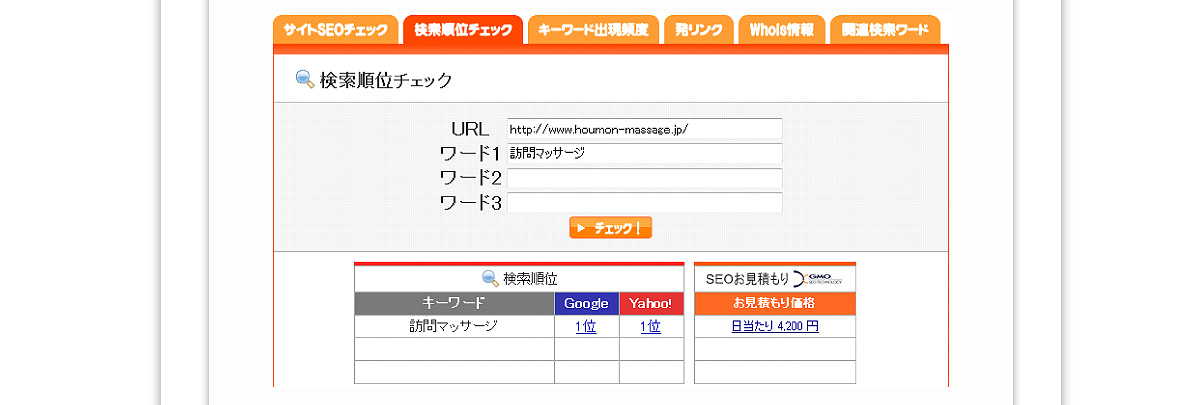Click the 訪問マッサージ keyword cell
This screenshot has width=1200, height=405.
click(x=454, y=327)
